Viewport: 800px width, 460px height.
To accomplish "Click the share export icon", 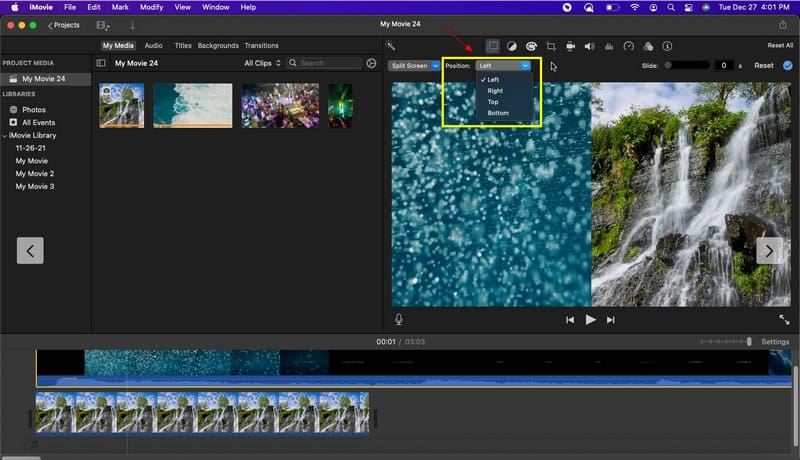I will click(x=783, y=24).
